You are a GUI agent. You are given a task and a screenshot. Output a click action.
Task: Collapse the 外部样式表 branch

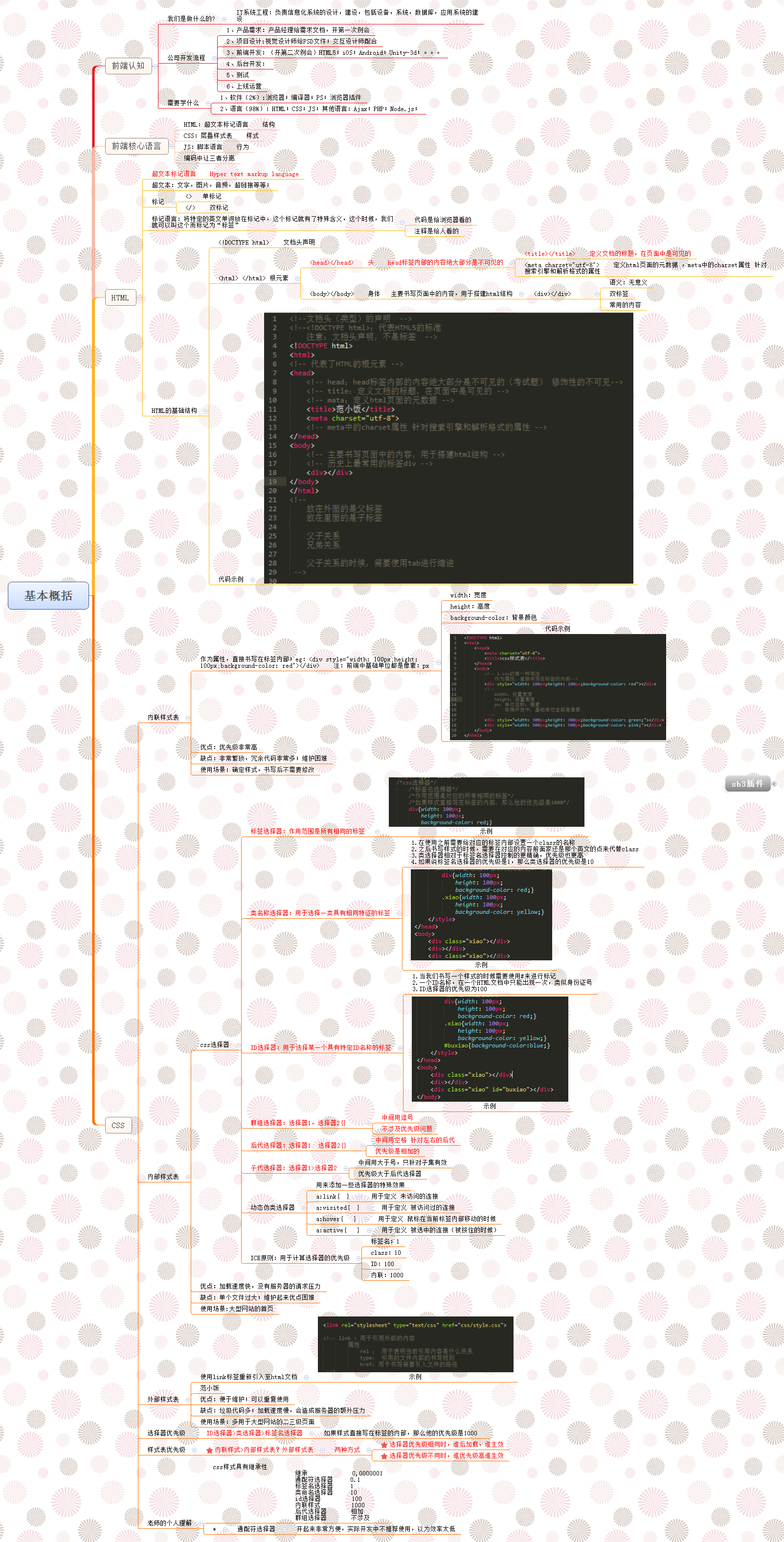pyautogui.click(x=187, y=1400)
